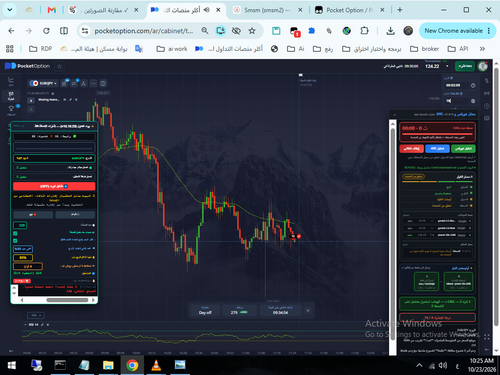Open the three-dots more options chart button
This screenshot has width=500, height=375.
pyautogui.click(x=93, y=83)
